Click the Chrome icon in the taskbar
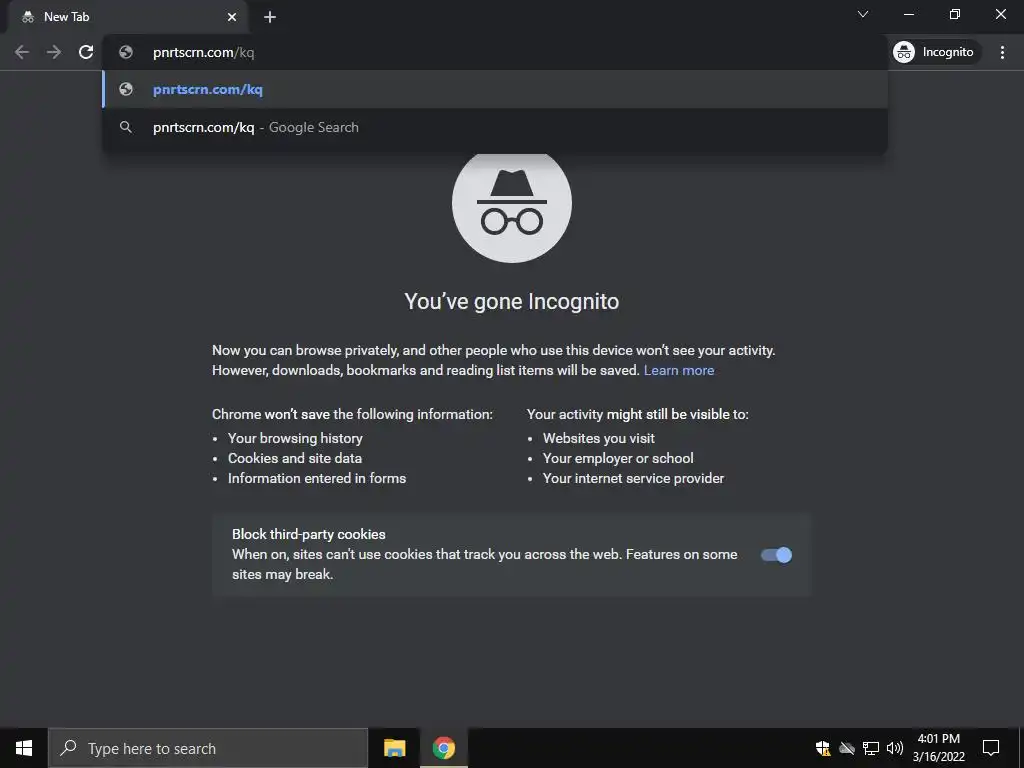 coord(443,748)
